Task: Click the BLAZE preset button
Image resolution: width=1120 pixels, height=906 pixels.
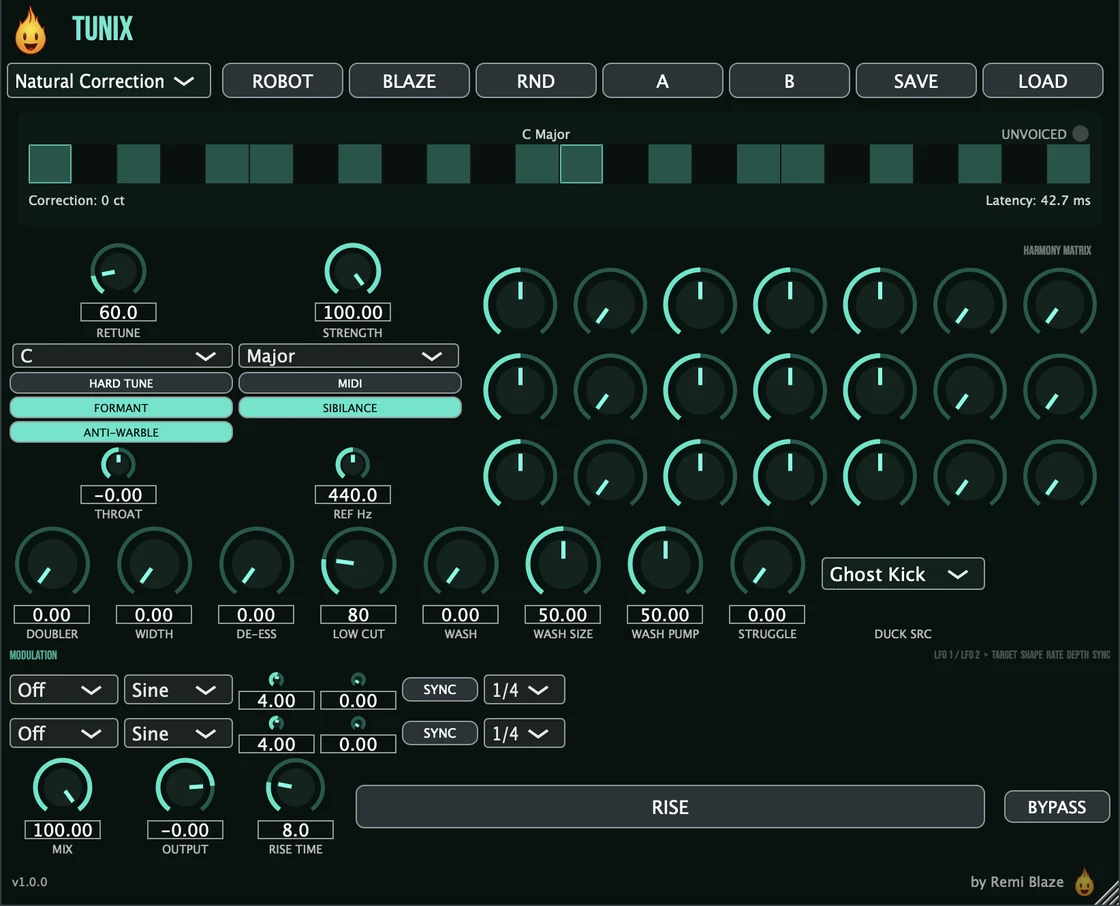Action: [x=409, y=81]
